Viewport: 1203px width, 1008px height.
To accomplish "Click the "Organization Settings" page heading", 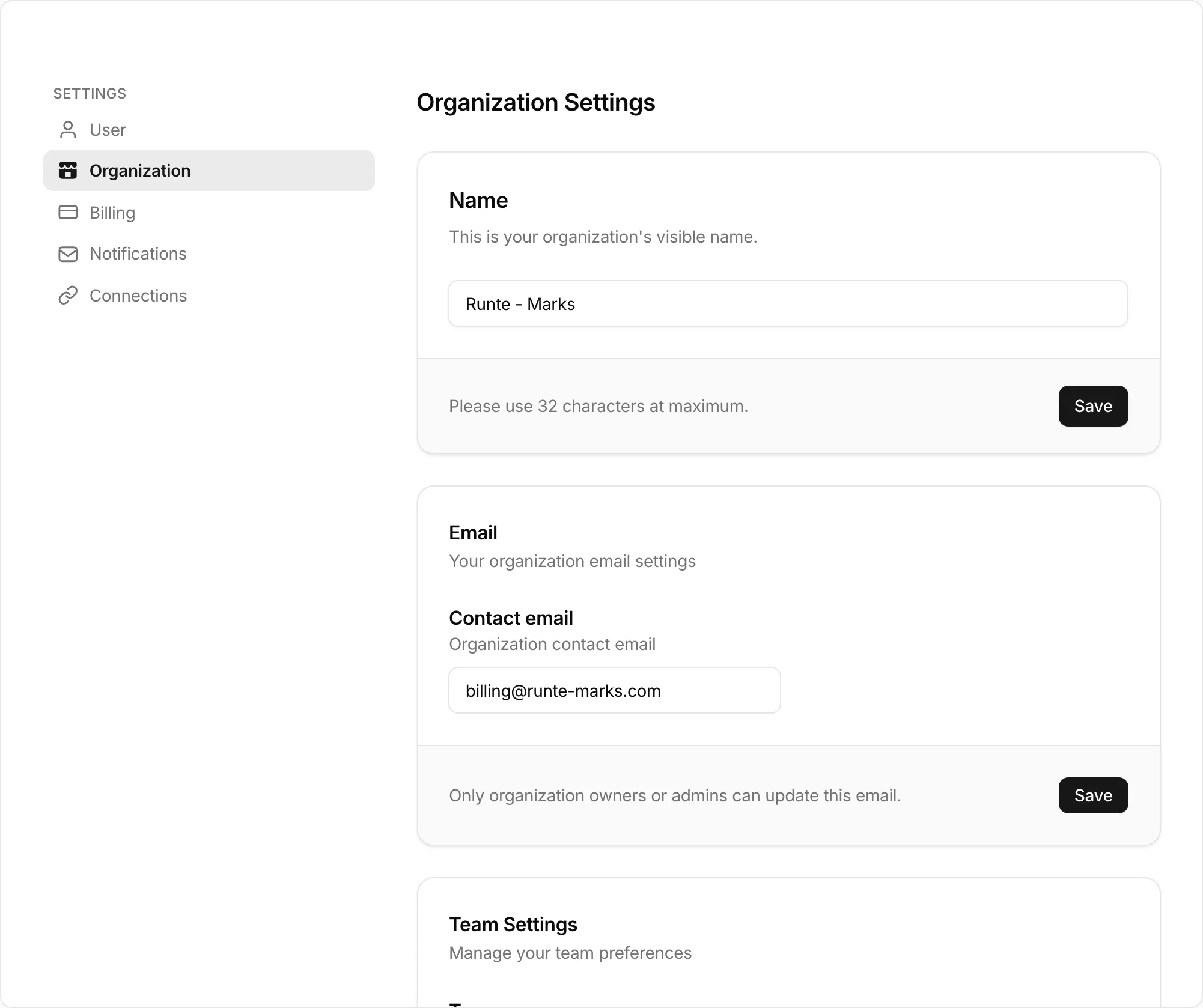I will pyautogui.click(x=535, y=102).
